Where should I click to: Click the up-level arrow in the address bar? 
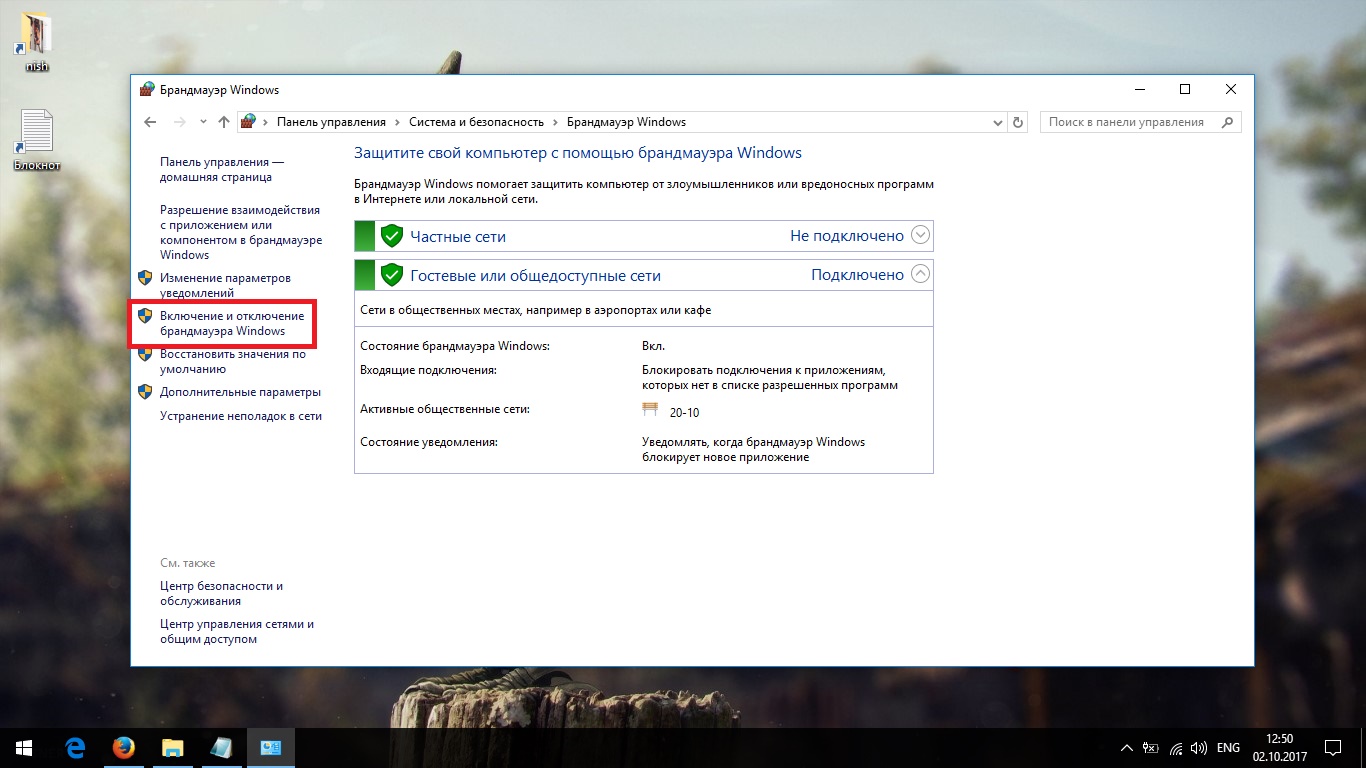click(x=224, y=122)
